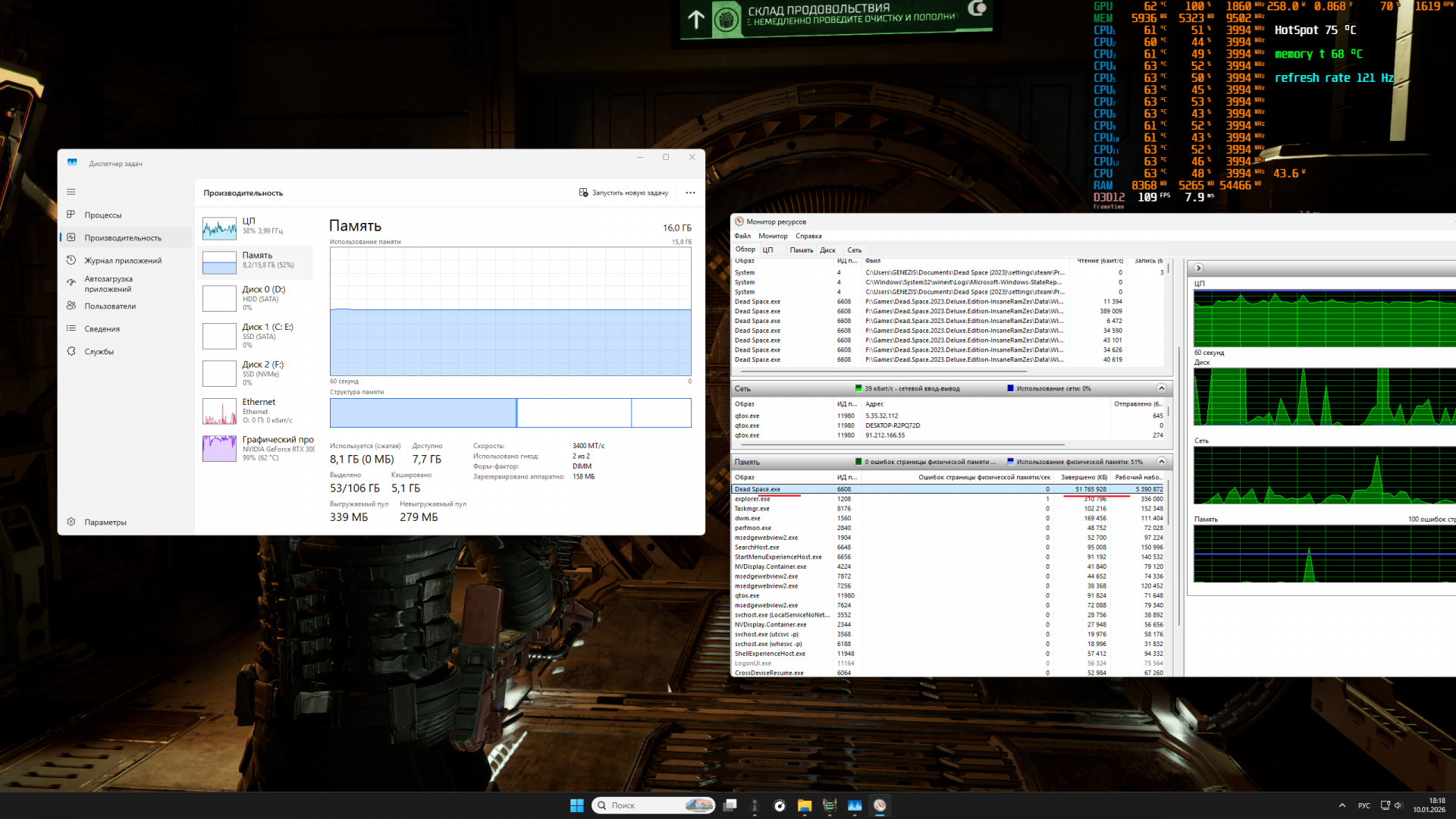
Task: Go to Автозагрузка приложений section
Action: click(108, 284)
